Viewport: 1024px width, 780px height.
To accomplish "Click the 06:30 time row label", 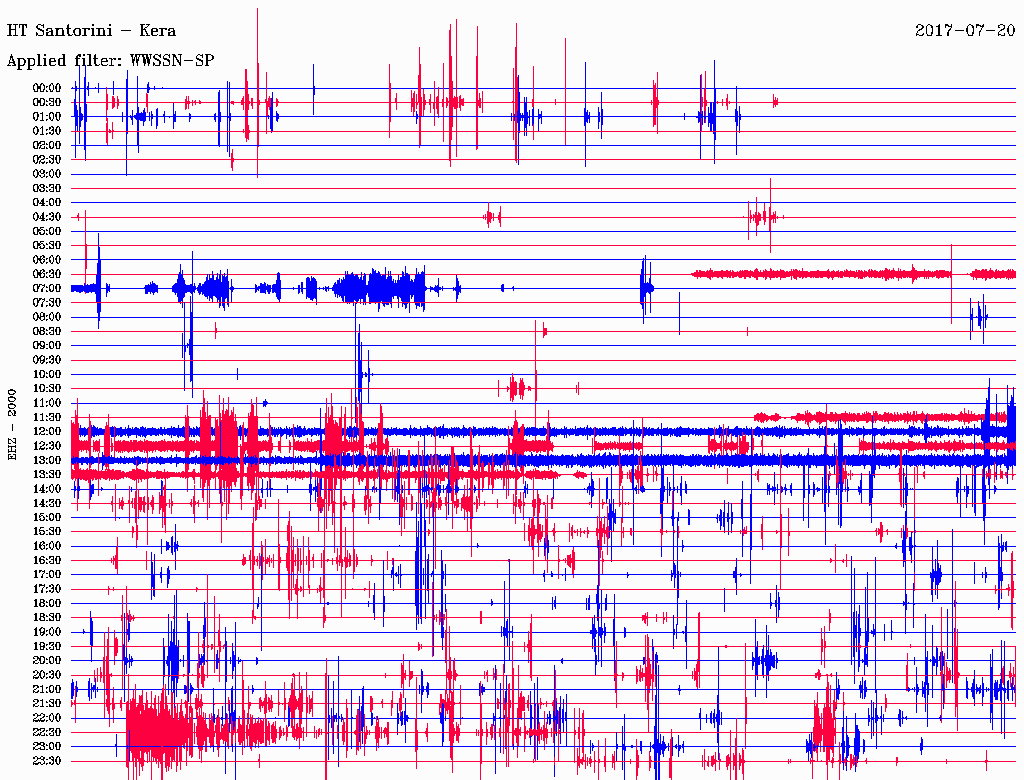I will (47, 274).
